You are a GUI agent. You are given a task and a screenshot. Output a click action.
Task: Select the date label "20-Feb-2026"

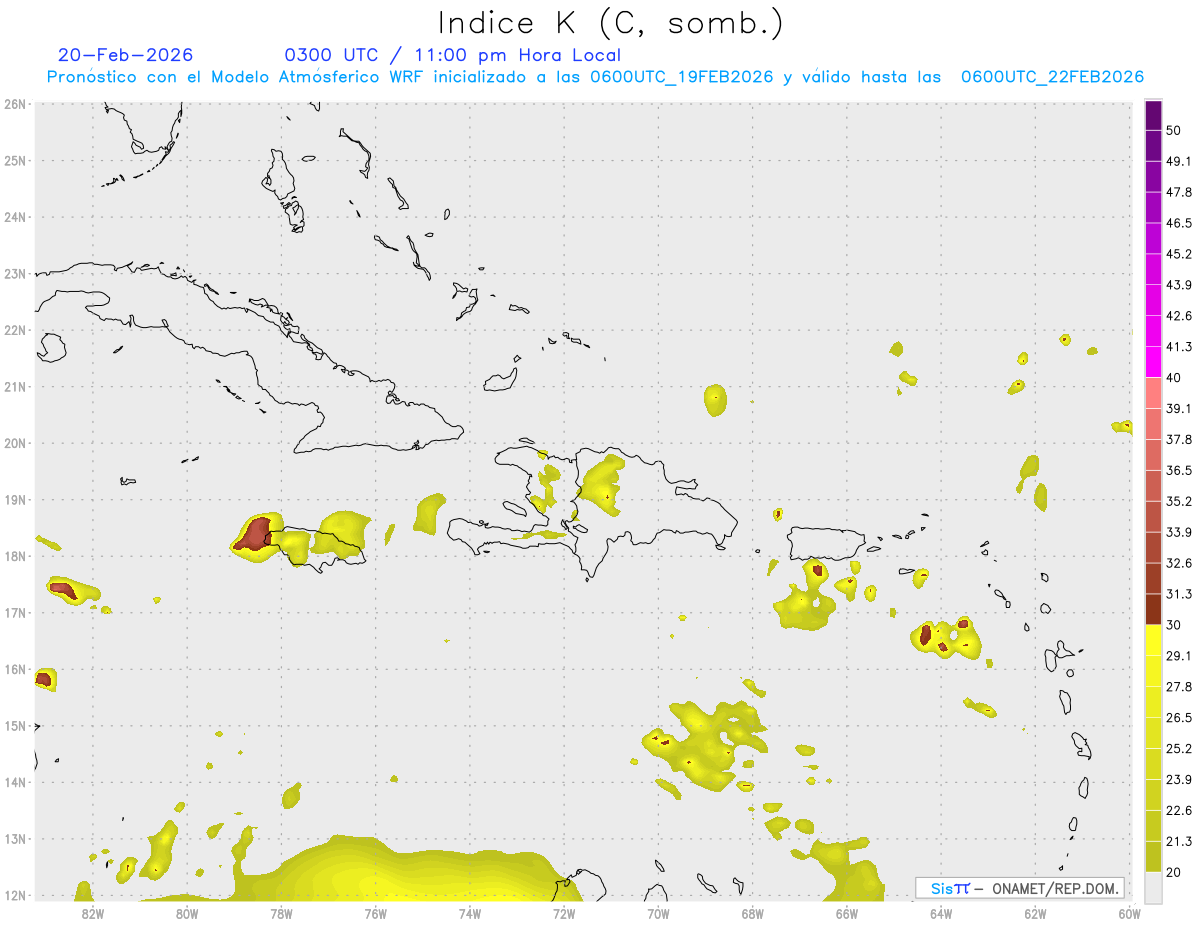(x=126, y=55)
